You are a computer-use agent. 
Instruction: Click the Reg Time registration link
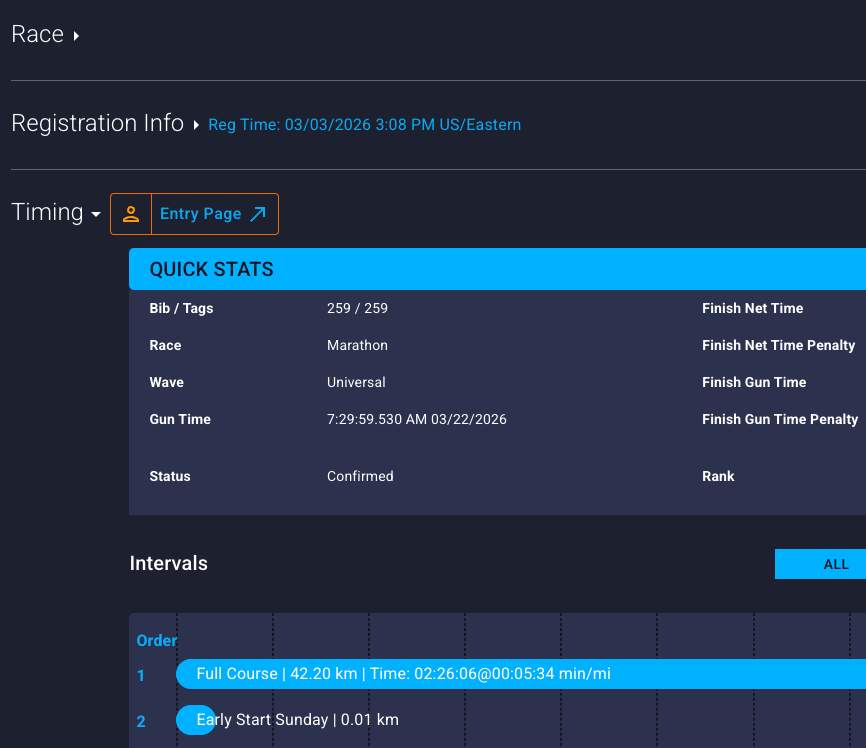point(364,125)
